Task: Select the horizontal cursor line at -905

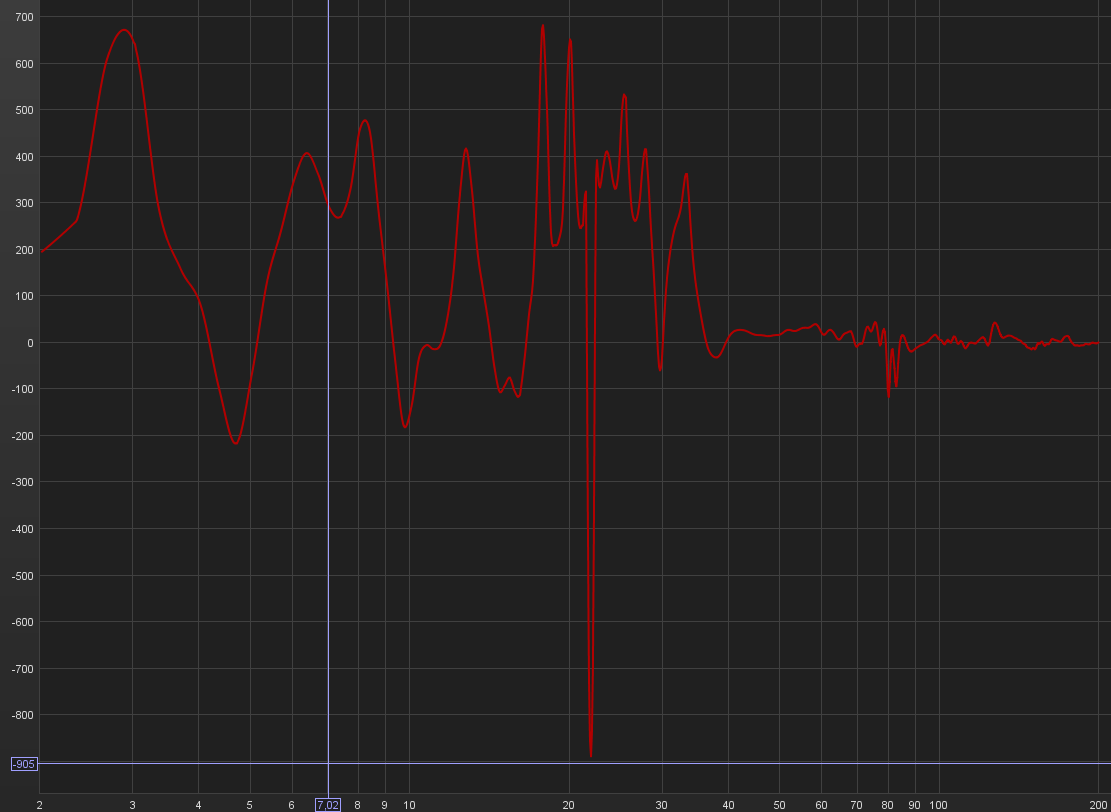Action: [574, 763]
